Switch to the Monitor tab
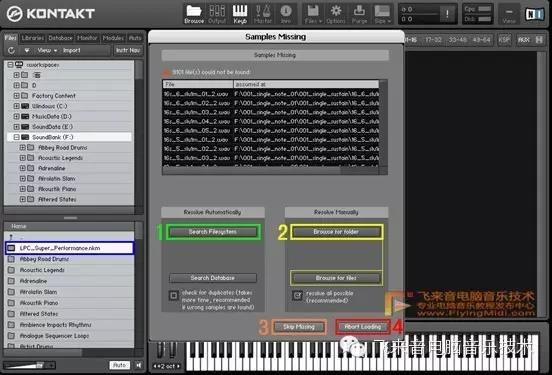 pos(87,38)
